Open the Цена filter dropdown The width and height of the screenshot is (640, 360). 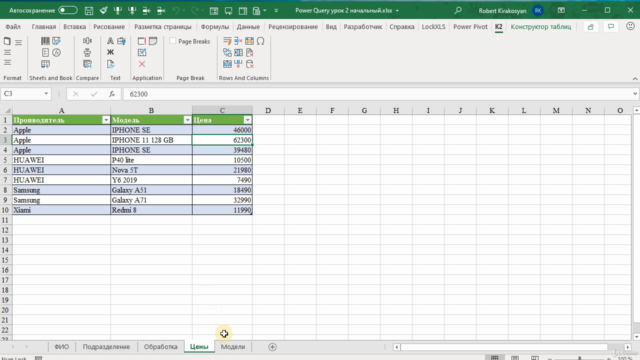(x=247, y=120)
